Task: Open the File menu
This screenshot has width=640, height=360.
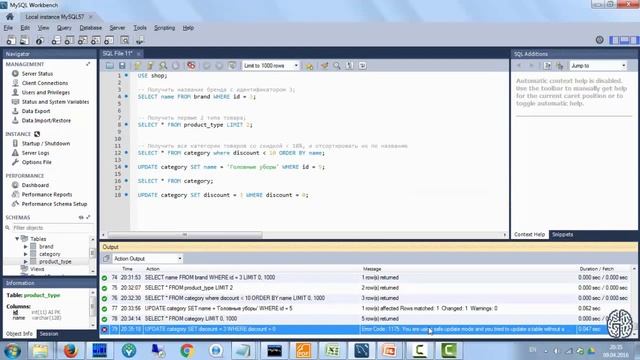Action: (8, 28)
